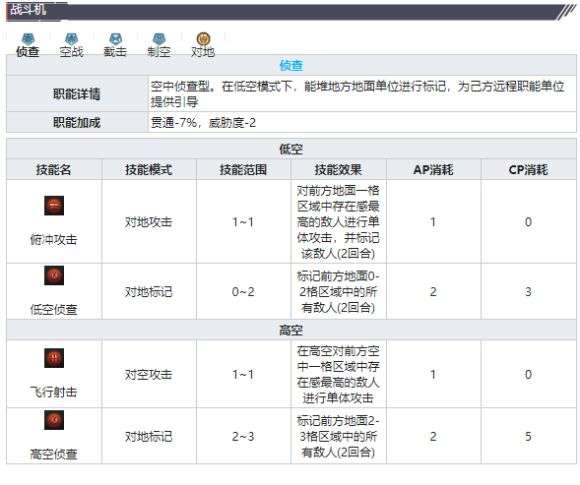Image resolution: width=580 pixels, height=485 pixels.
Task: Click the 战斗机 section header
Action: [x=28, y=9]
